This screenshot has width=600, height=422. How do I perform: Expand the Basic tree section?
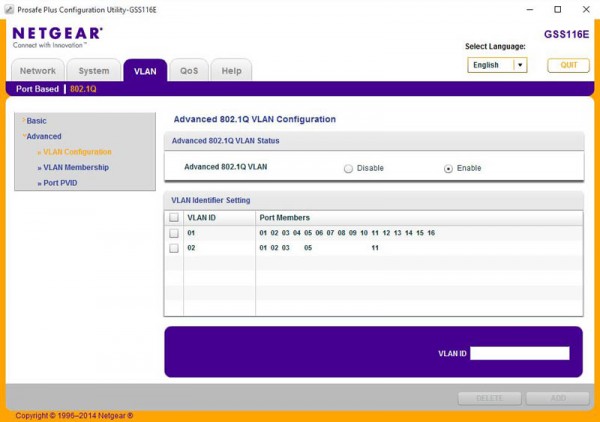(34, 121)
